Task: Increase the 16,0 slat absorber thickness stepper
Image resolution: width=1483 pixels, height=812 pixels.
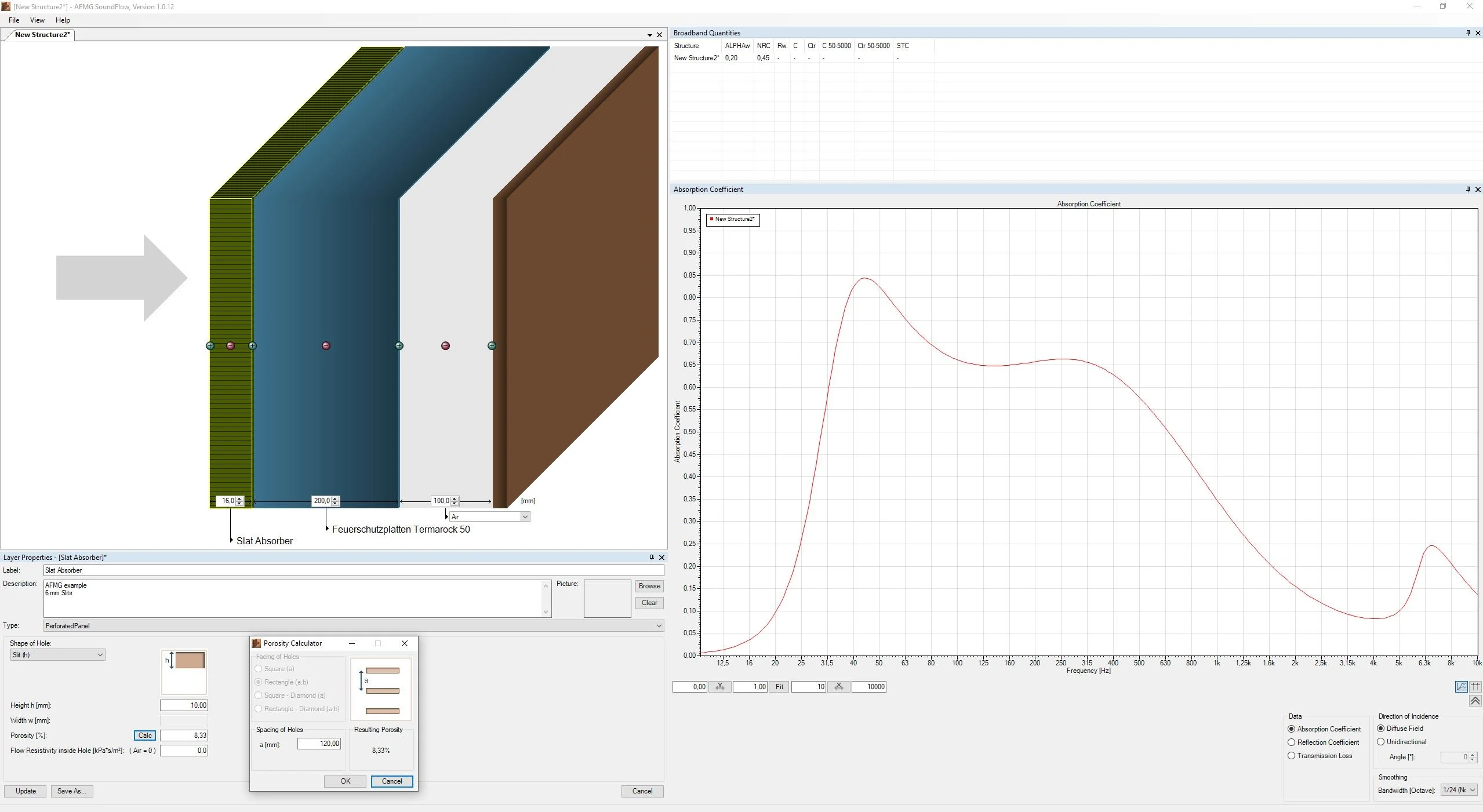Action: click(239, 498)
